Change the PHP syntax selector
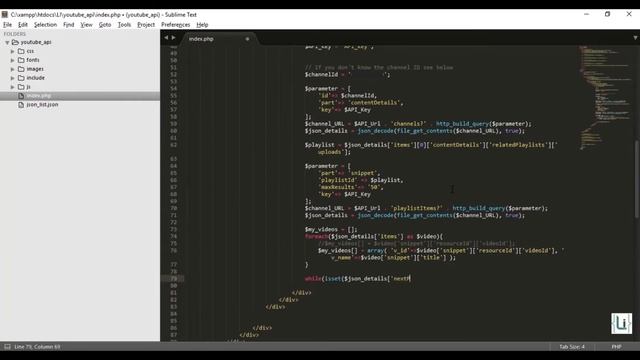Image resolution: width=640 pixels, height=360 pixels. [x=616, y=347]
